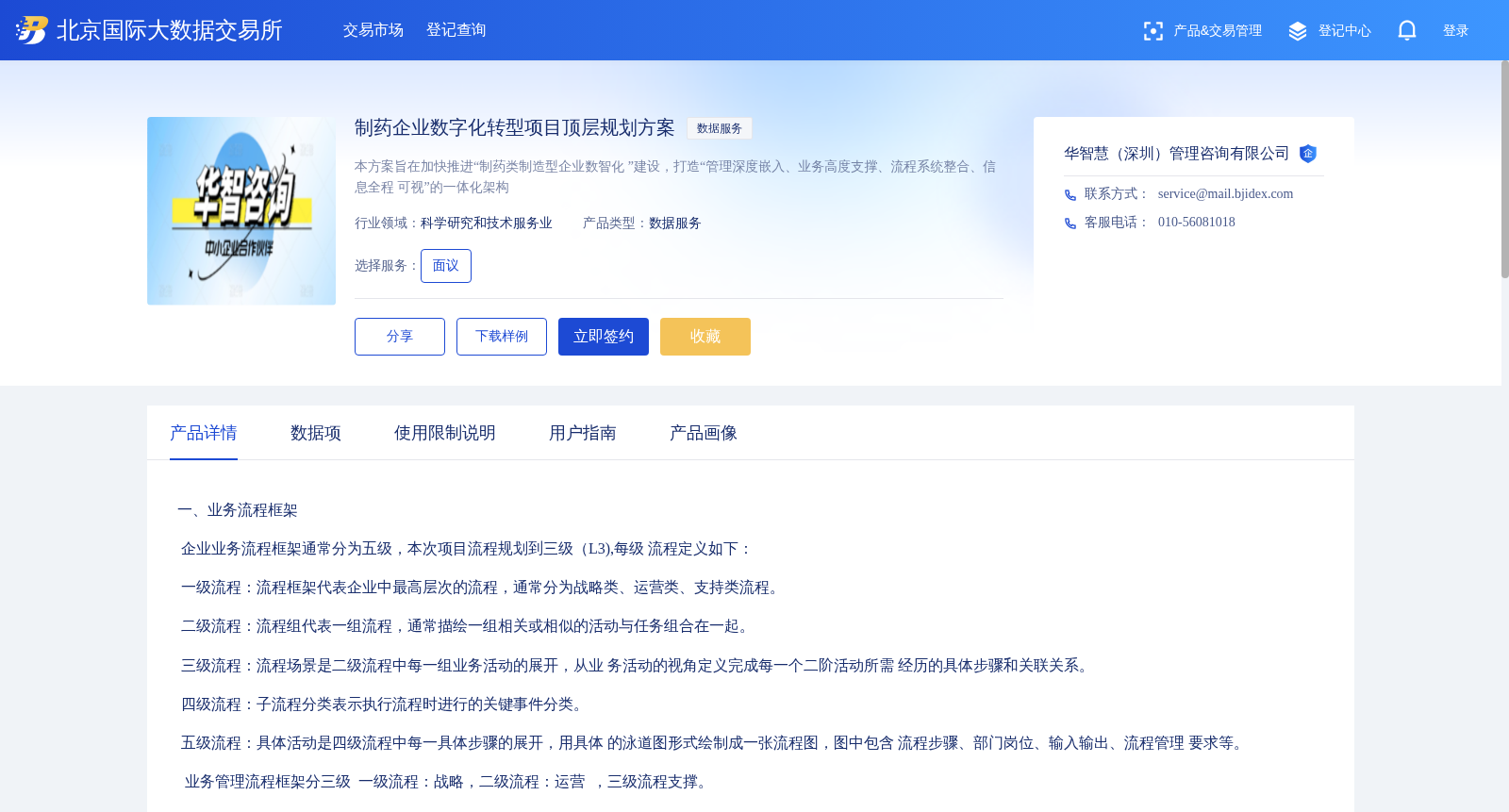Go to 登记中心
Screen dimensions: 1509x812
(1345, 31)
